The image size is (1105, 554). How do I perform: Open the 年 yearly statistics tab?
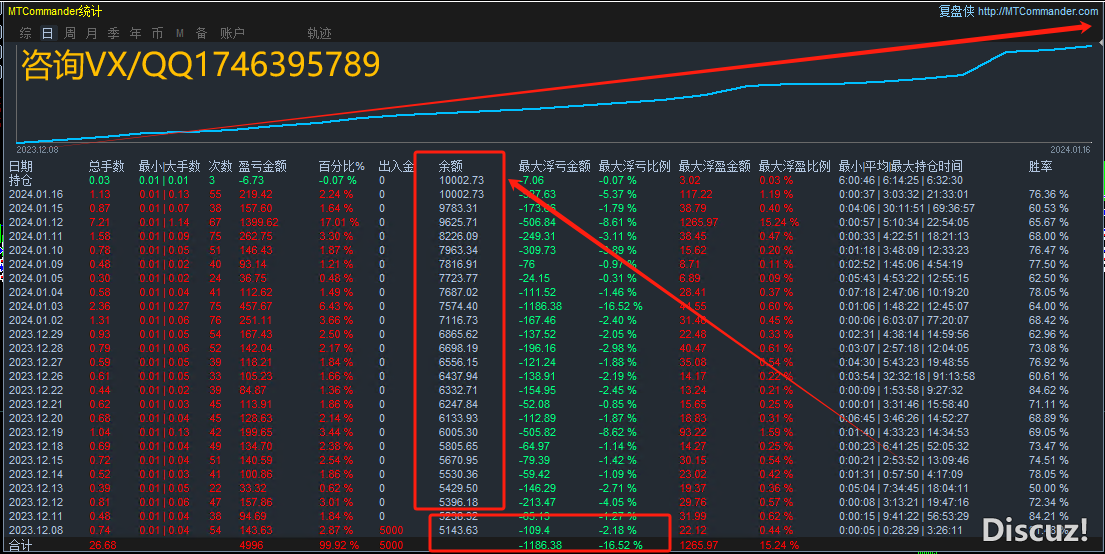(x=135, y=33)
